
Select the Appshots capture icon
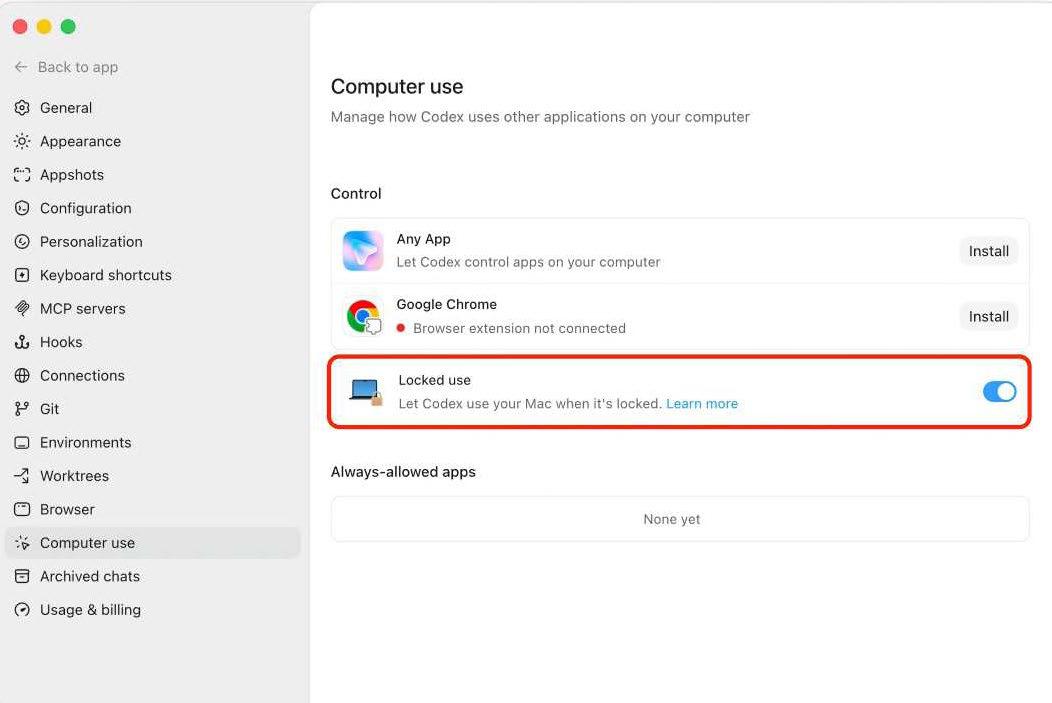pyautogui.click(x=22, y=174)
